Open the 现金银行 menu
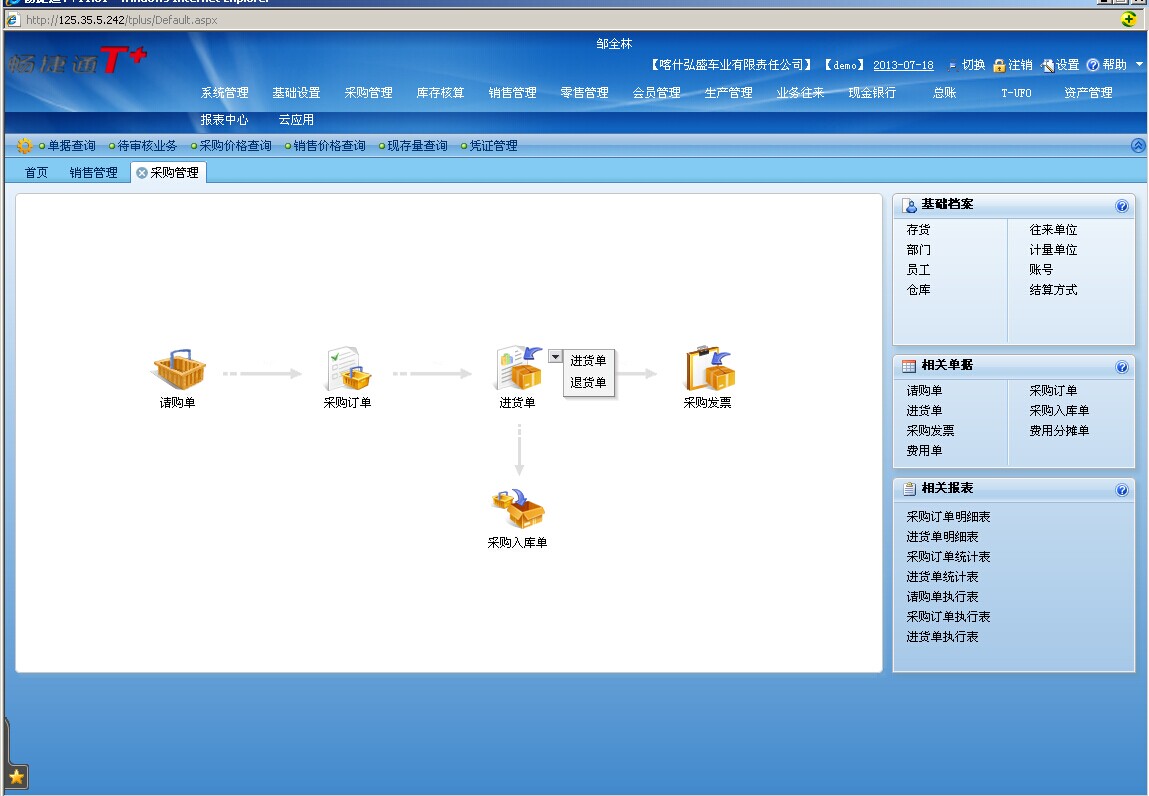Viewport: 1149px width, 796px height. point(872,93)
